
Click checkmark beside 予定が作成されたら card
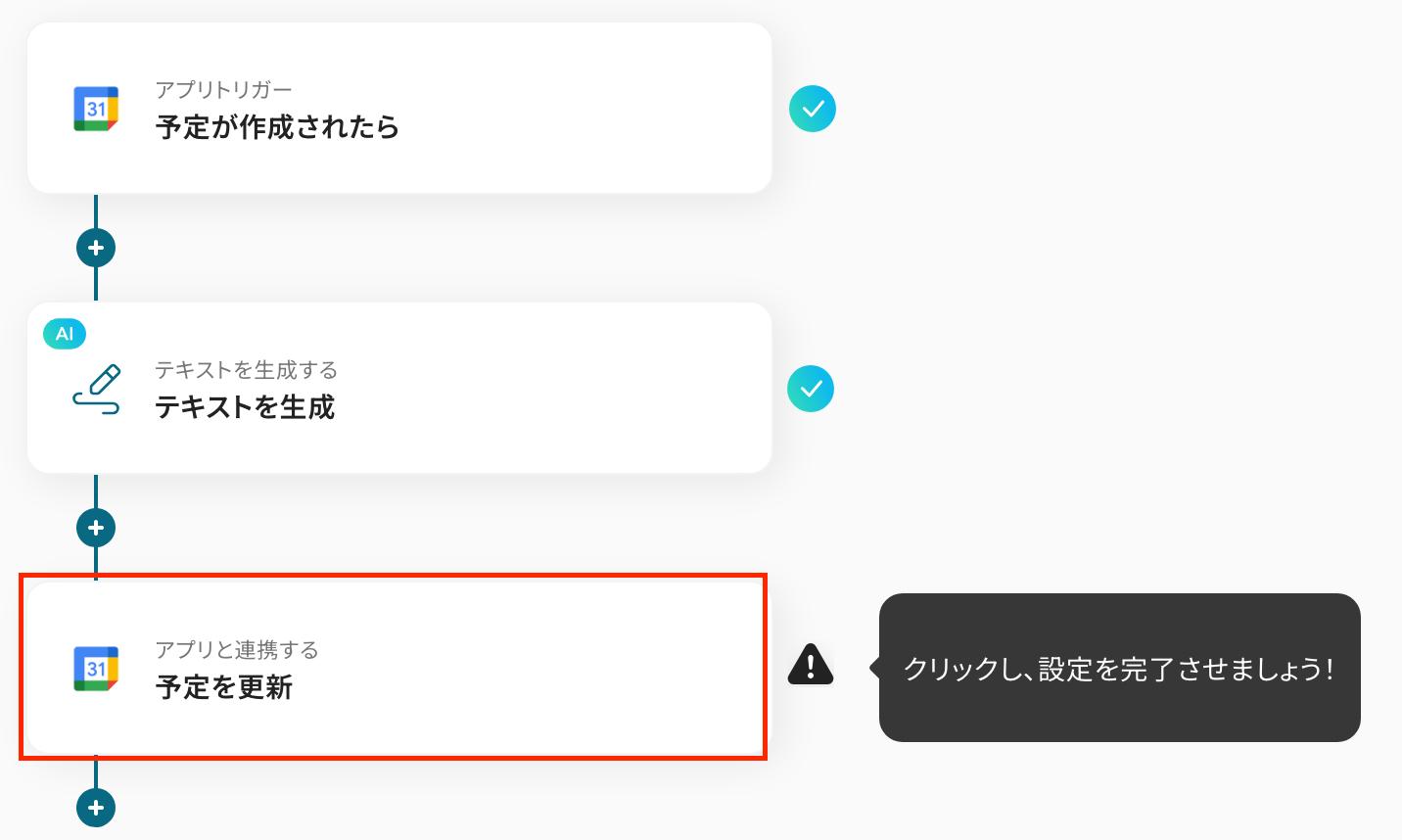(x=813, y=109)
